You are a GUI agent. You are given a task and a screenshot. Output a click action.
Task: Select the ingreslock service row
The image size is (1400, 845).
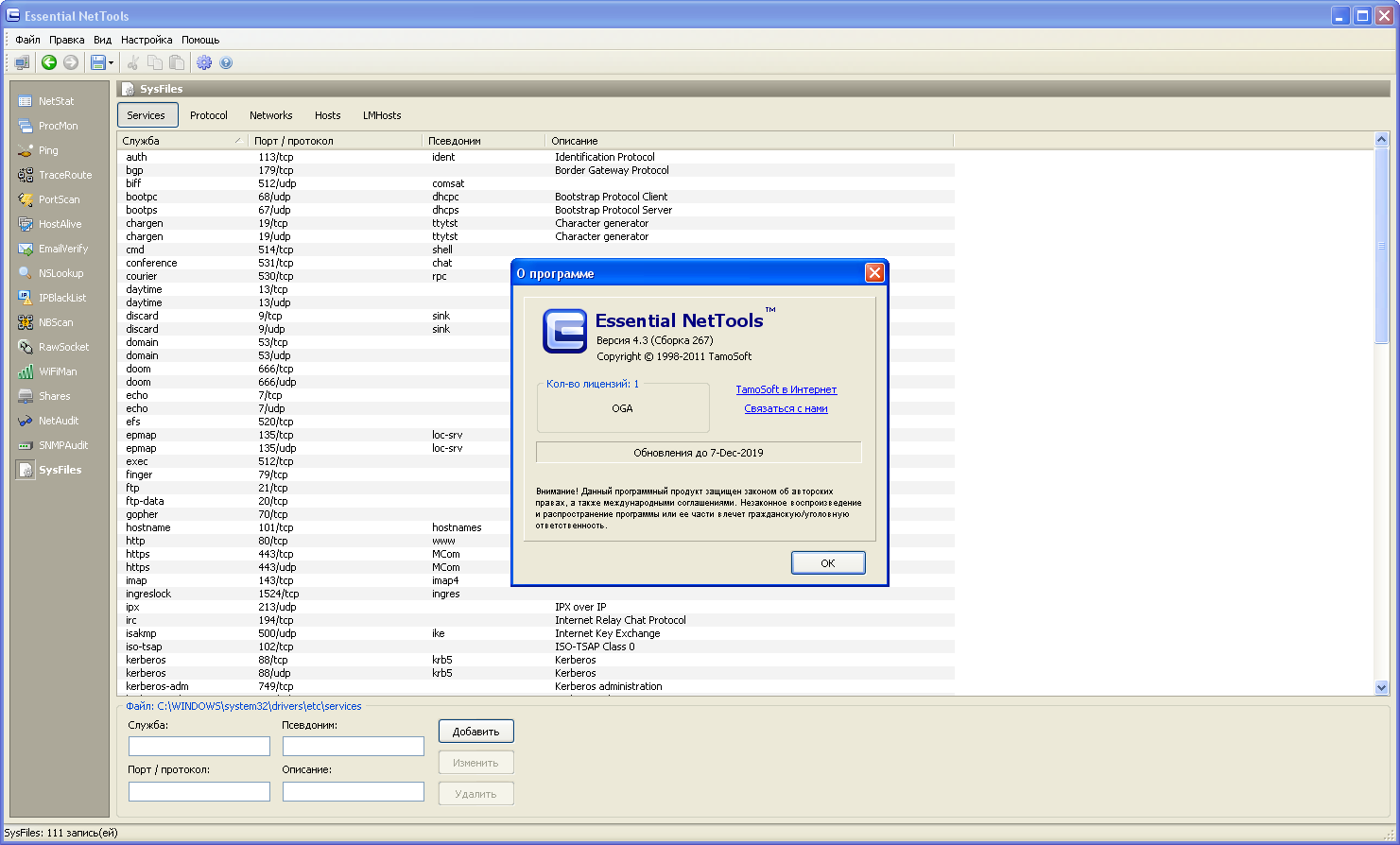[x=536, y=594]
